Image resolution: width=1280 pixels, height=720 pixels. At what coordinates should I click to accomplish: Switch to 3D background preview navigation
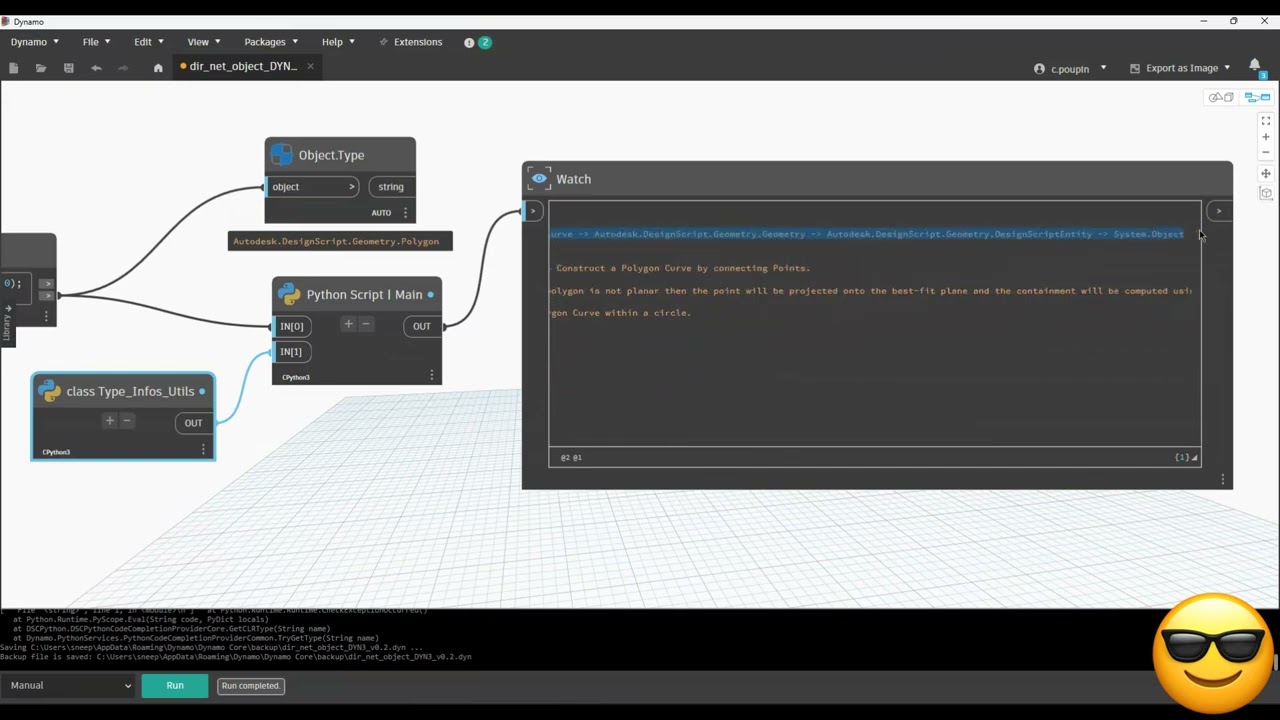1221,97
